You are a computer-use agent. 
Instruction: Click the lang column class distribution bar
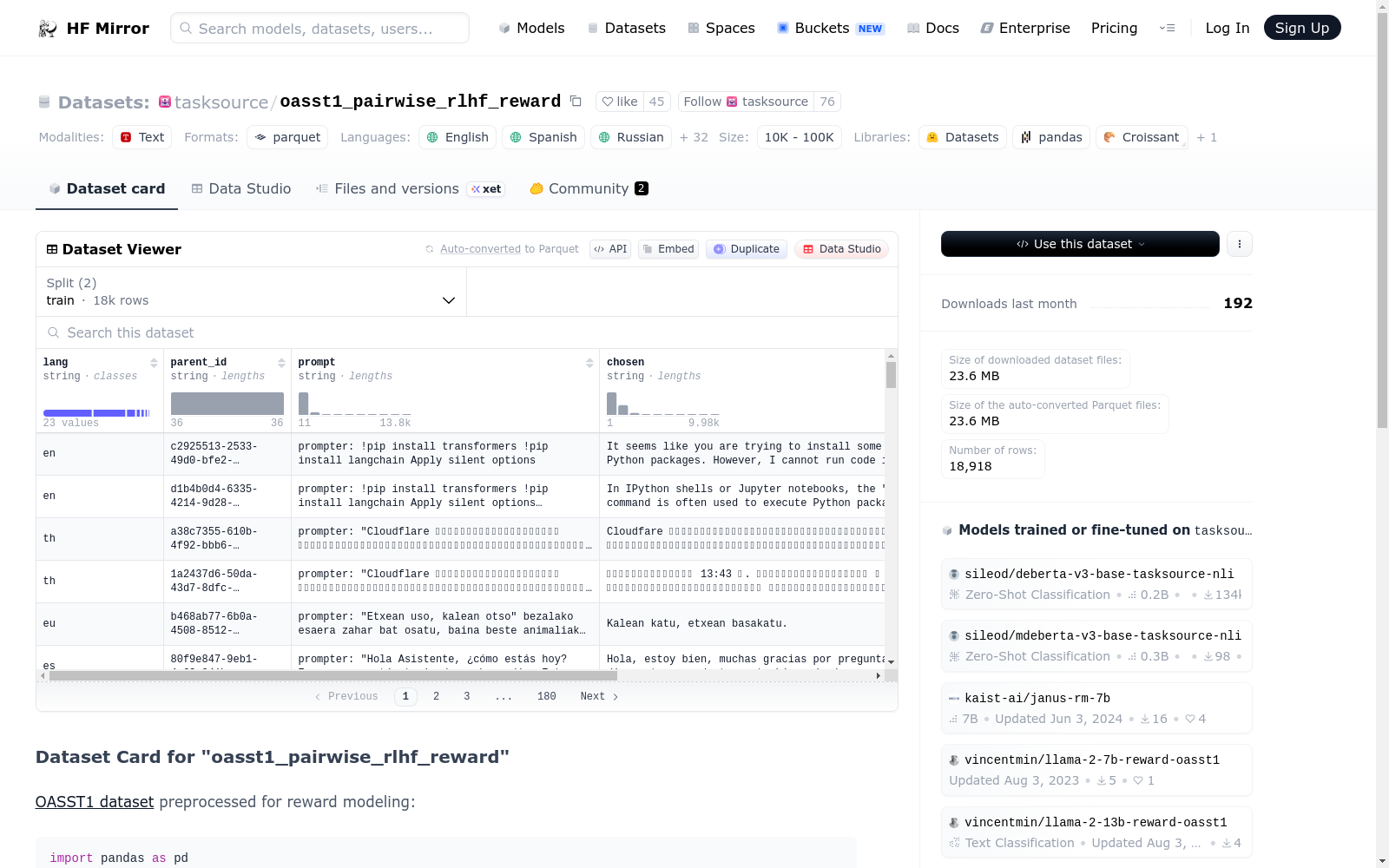coord(96,413)
